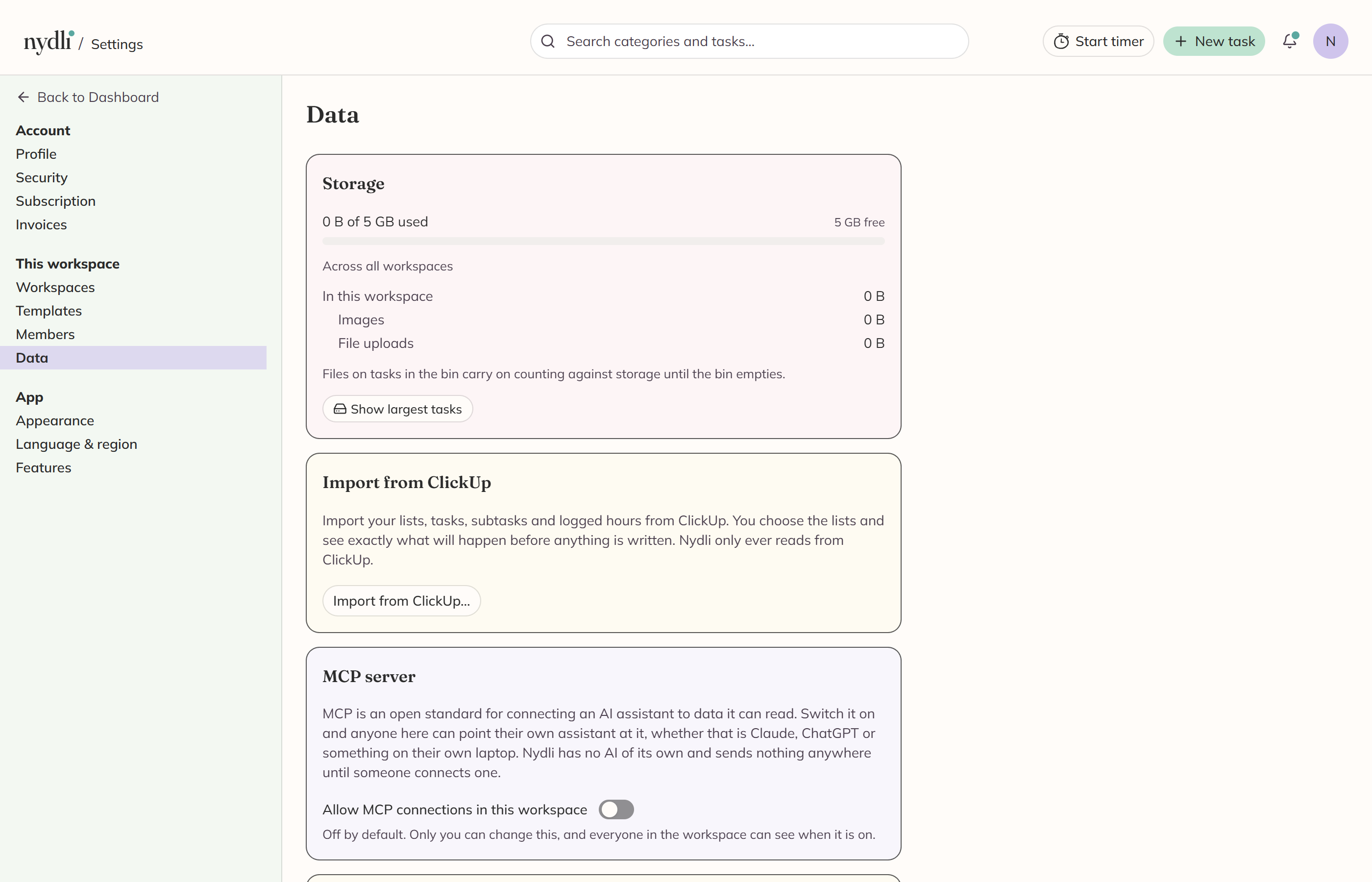
Task: Click the Start timer button
Action: [1098, 41]
